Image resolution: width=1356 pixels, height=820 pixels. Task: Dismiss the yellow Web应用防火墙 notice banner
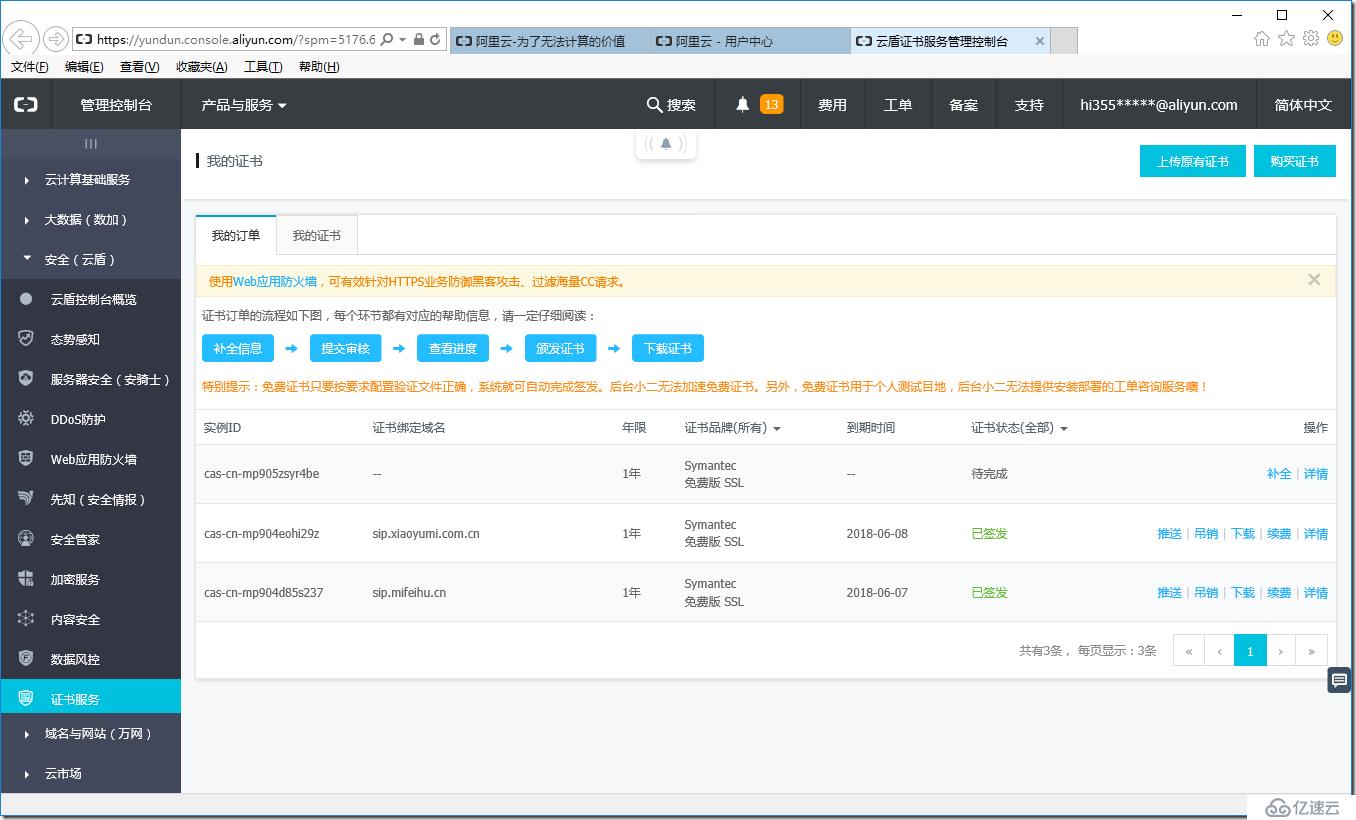(x=1314, y=280)
